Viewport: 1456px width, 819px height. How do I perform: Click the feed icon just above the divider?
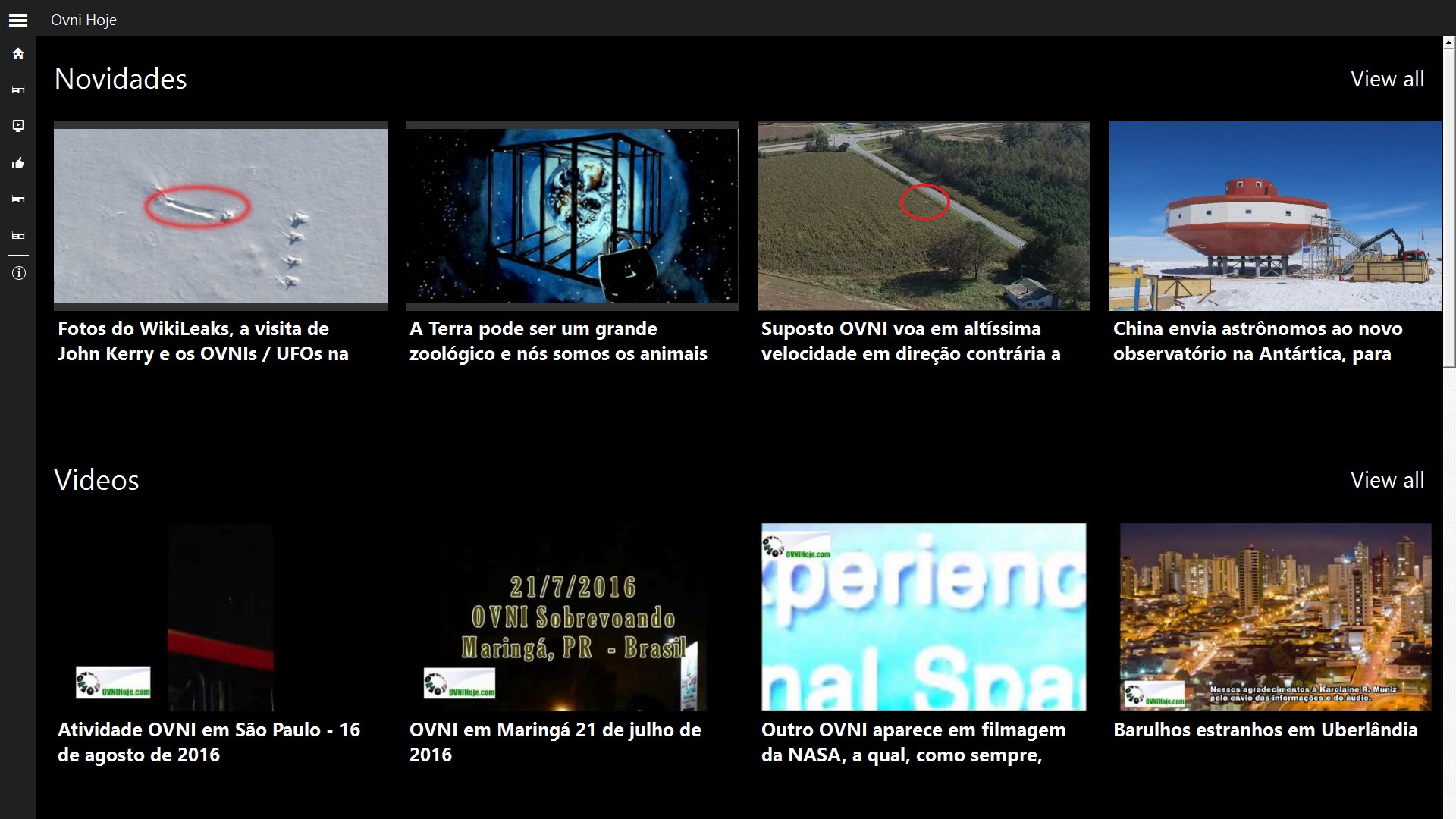(18, 236)
